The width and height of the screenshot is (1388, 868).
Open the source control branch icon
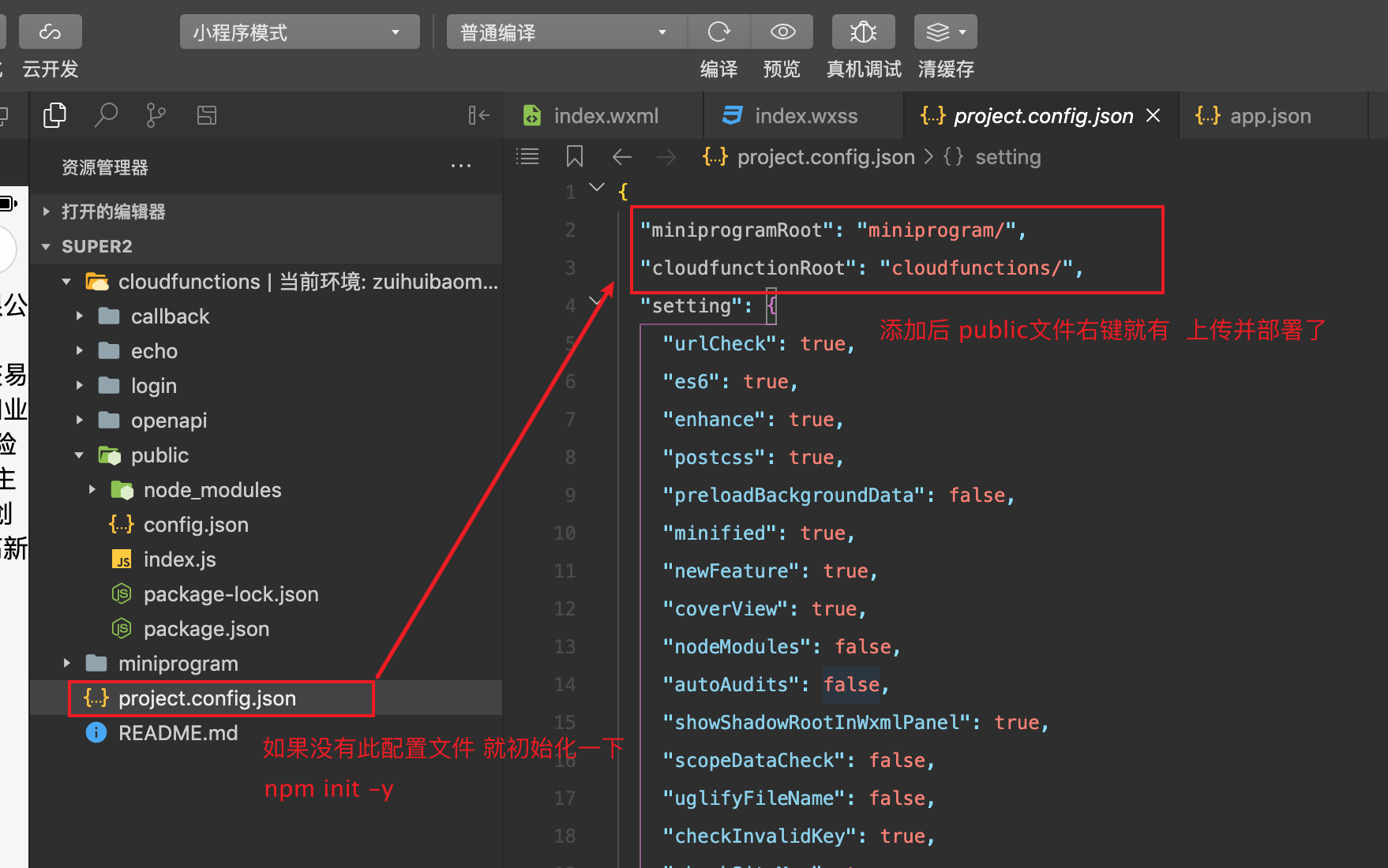[x=156, y=115]
